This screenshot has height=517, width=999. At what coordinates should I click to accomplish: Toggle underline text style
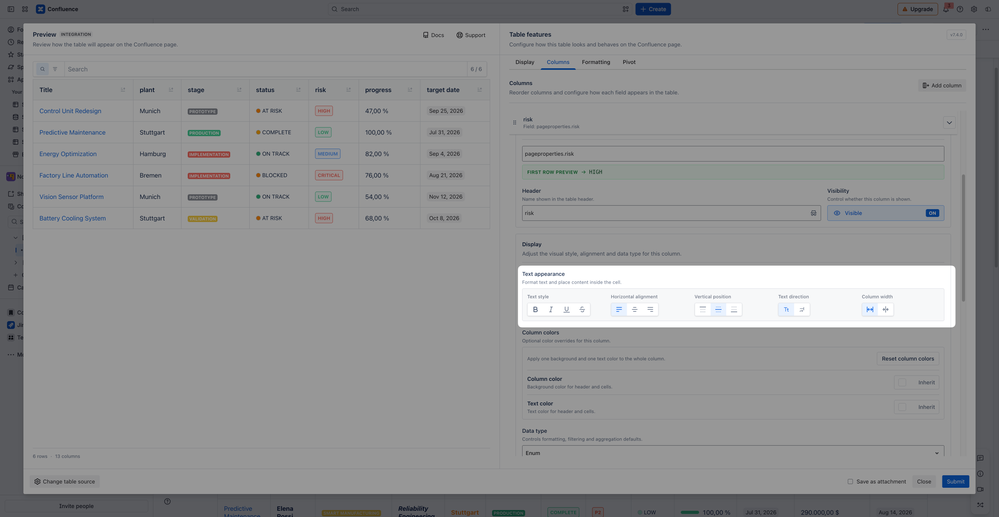coord(566,310)
